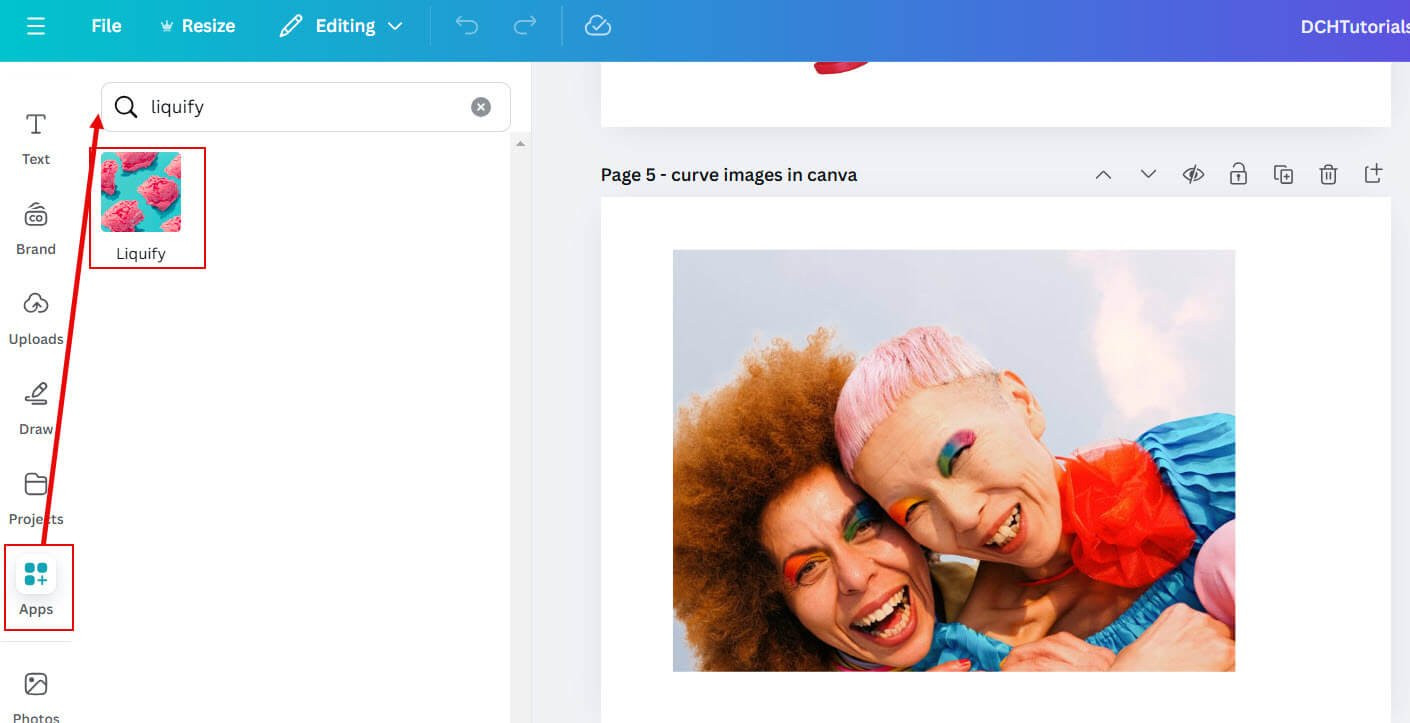Check the cloud save status icon

click(598, 26)
